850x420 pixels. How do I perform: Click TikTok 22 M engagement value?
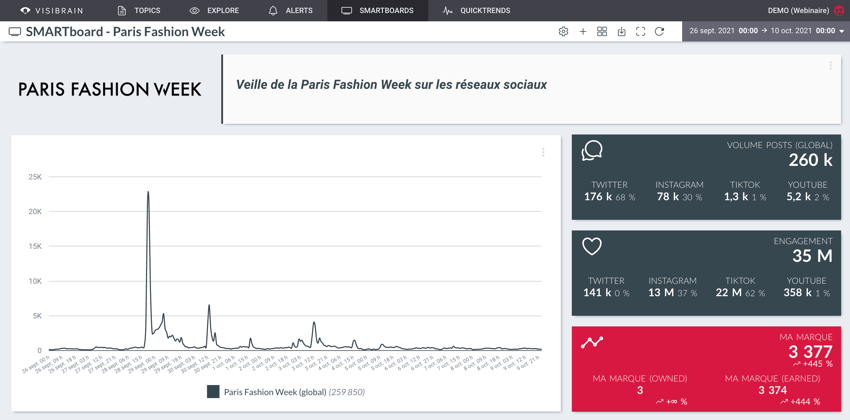point(728,293)
